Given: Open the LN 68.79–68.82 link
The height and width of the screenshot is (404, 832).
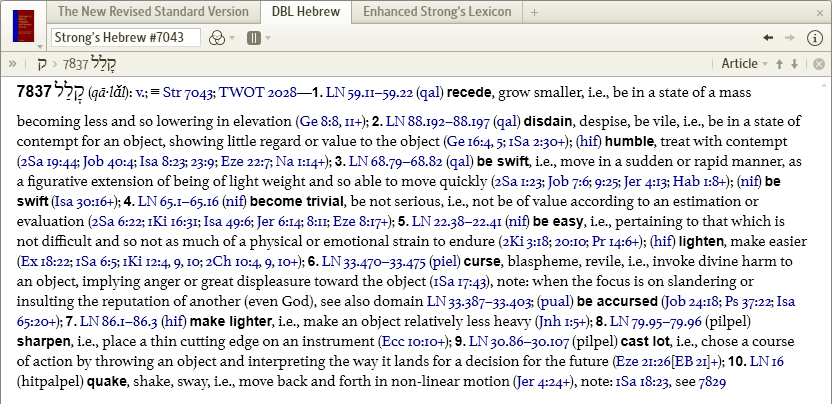Looking at the screenshot, I should (x=396, y=161).
